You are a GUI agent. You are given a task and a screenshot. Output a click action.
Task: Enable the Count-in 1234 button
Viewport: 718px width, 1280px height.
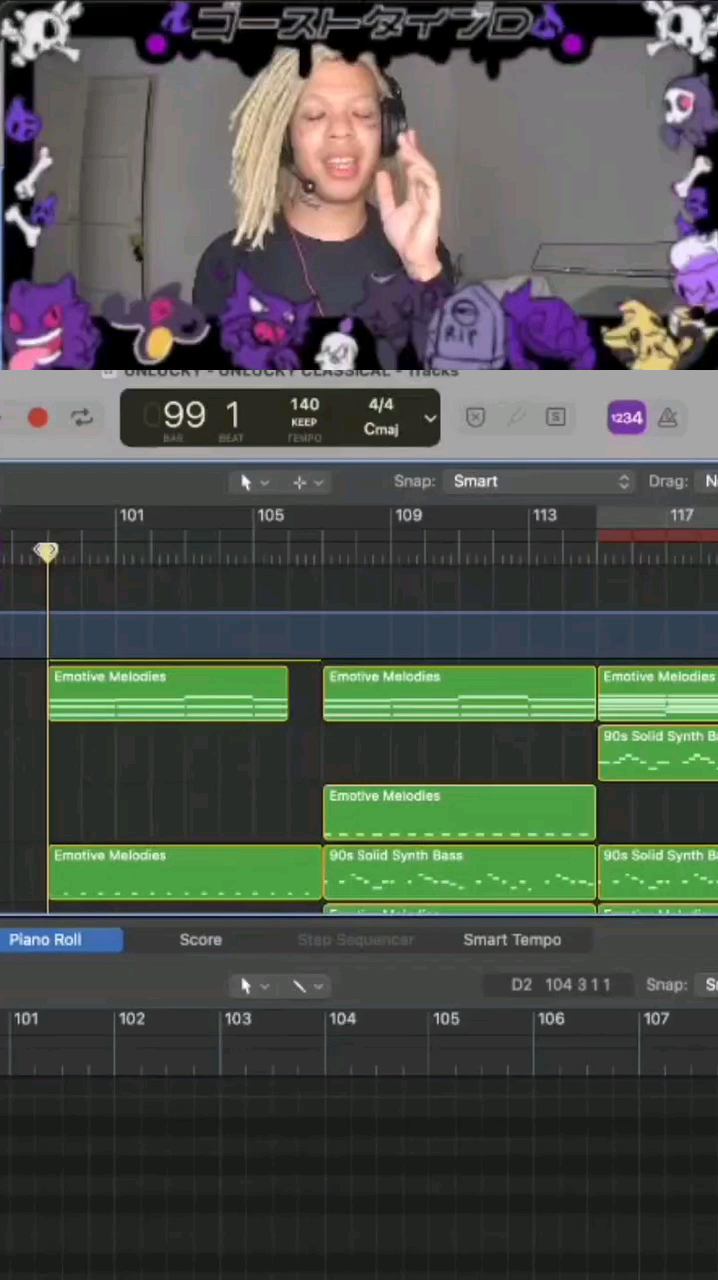tap(626, 418)
